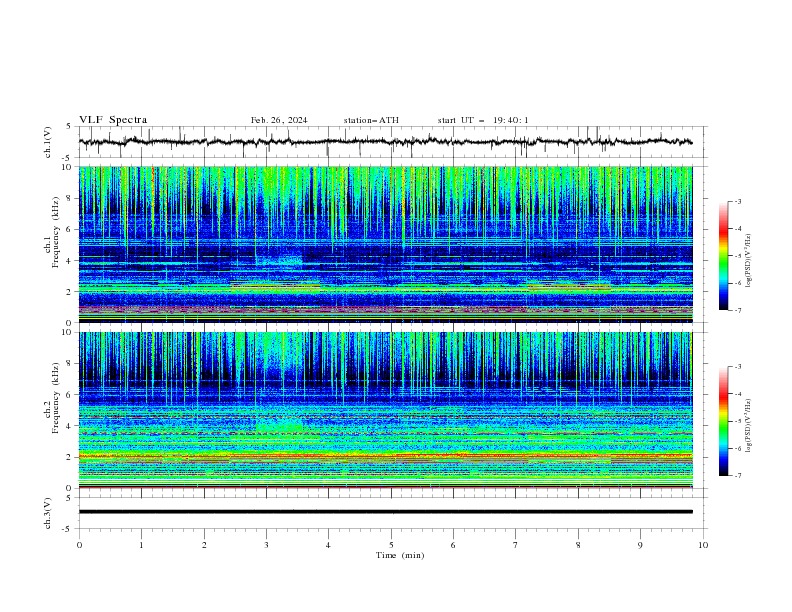Click the ch.2 Frequency (kHz) axis label
Screen dimensions: 792x612
click(52, 397)
